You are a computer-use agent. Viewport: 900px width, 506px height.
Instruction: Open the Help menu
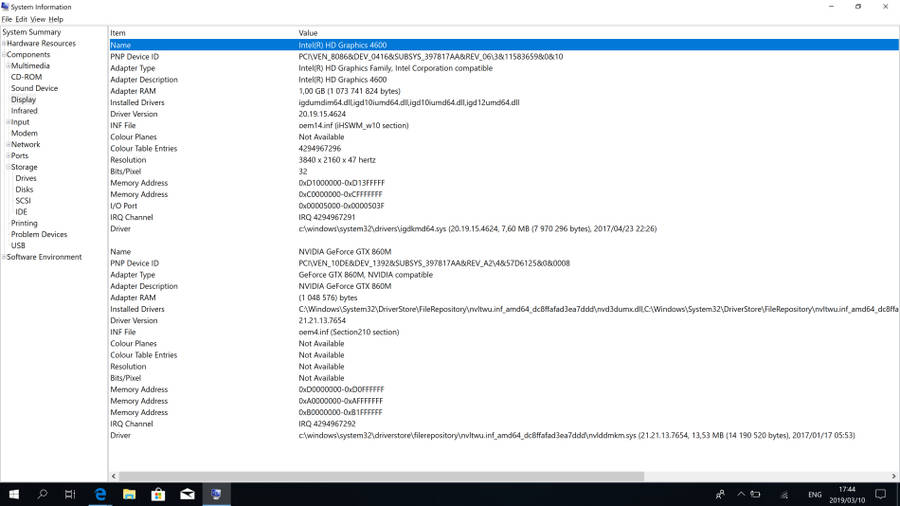click(x=56, y=19)
